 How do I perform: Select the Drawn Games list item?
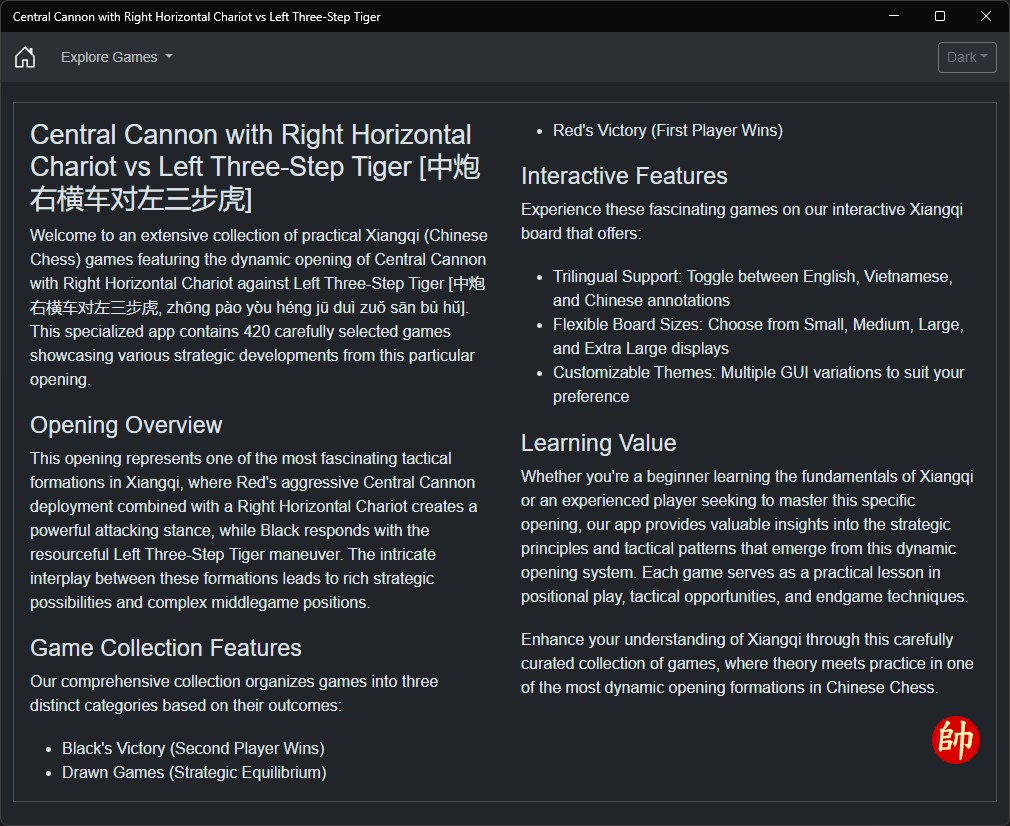pyautogui.click(x=194, y=772)
